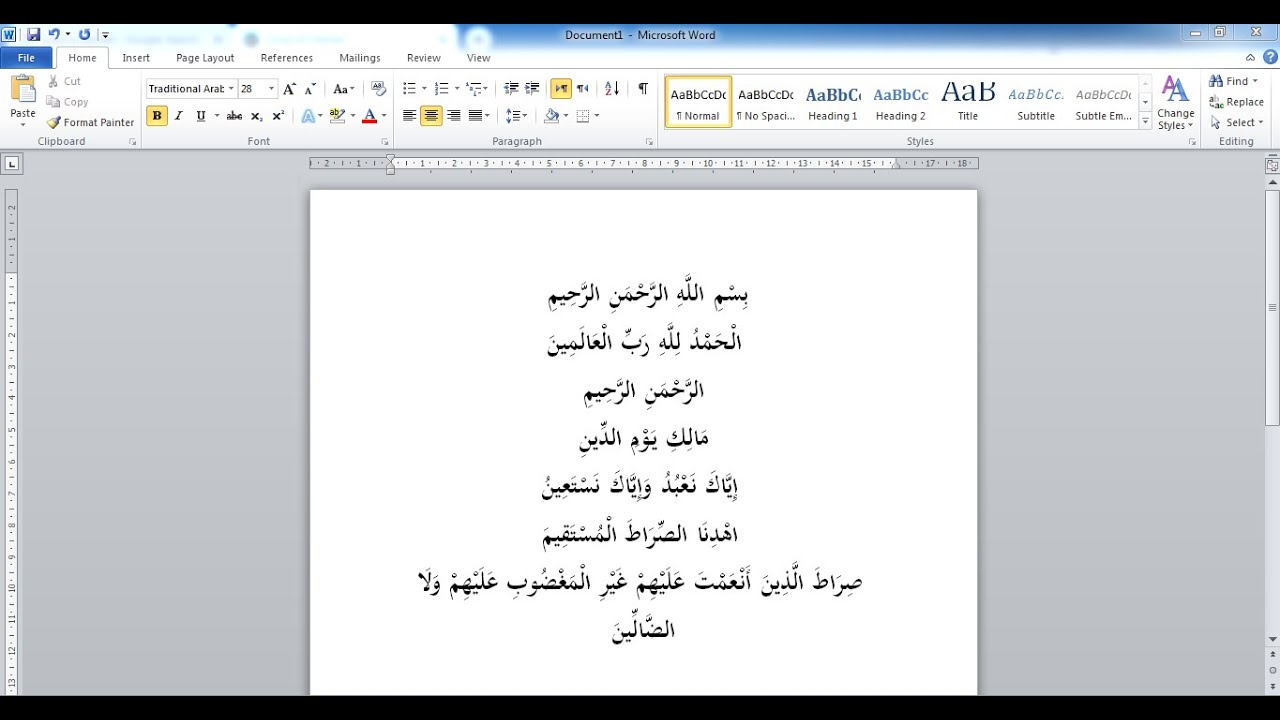This screenshot has height=720, width=1280.
Task: Toggle Underline formatting
Action: pyautogui.click(x=201, y=116)
